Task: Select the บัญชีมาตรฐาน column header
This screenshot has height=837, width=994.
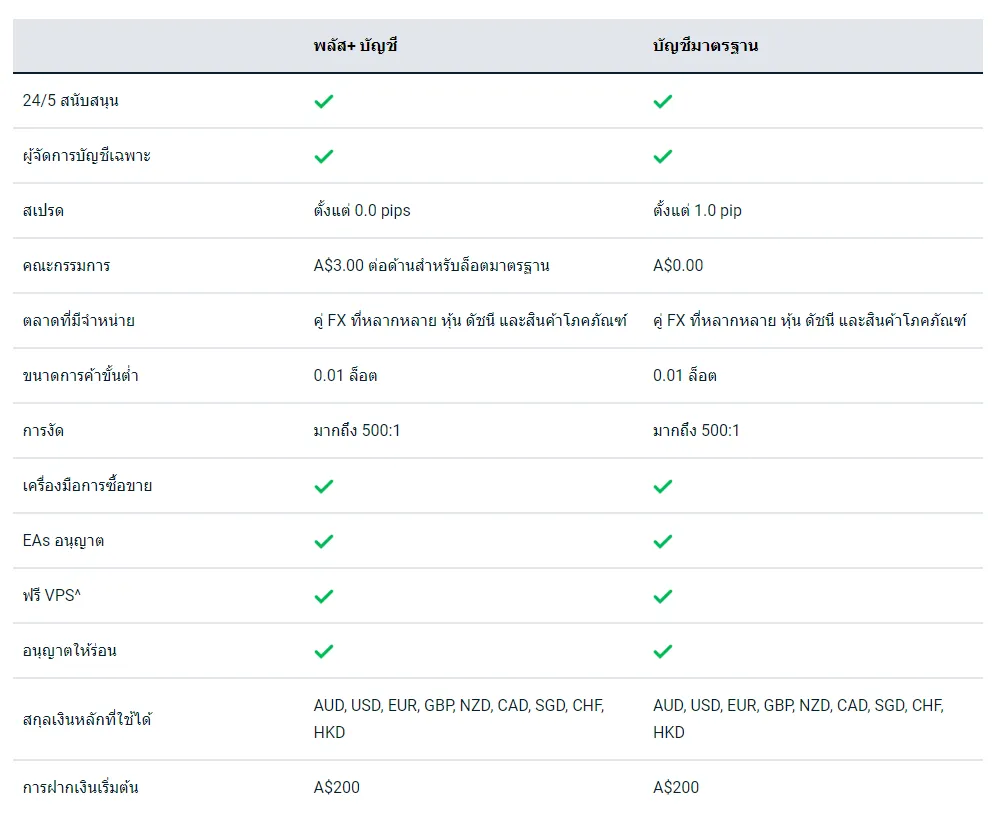Action: point(705,46)
